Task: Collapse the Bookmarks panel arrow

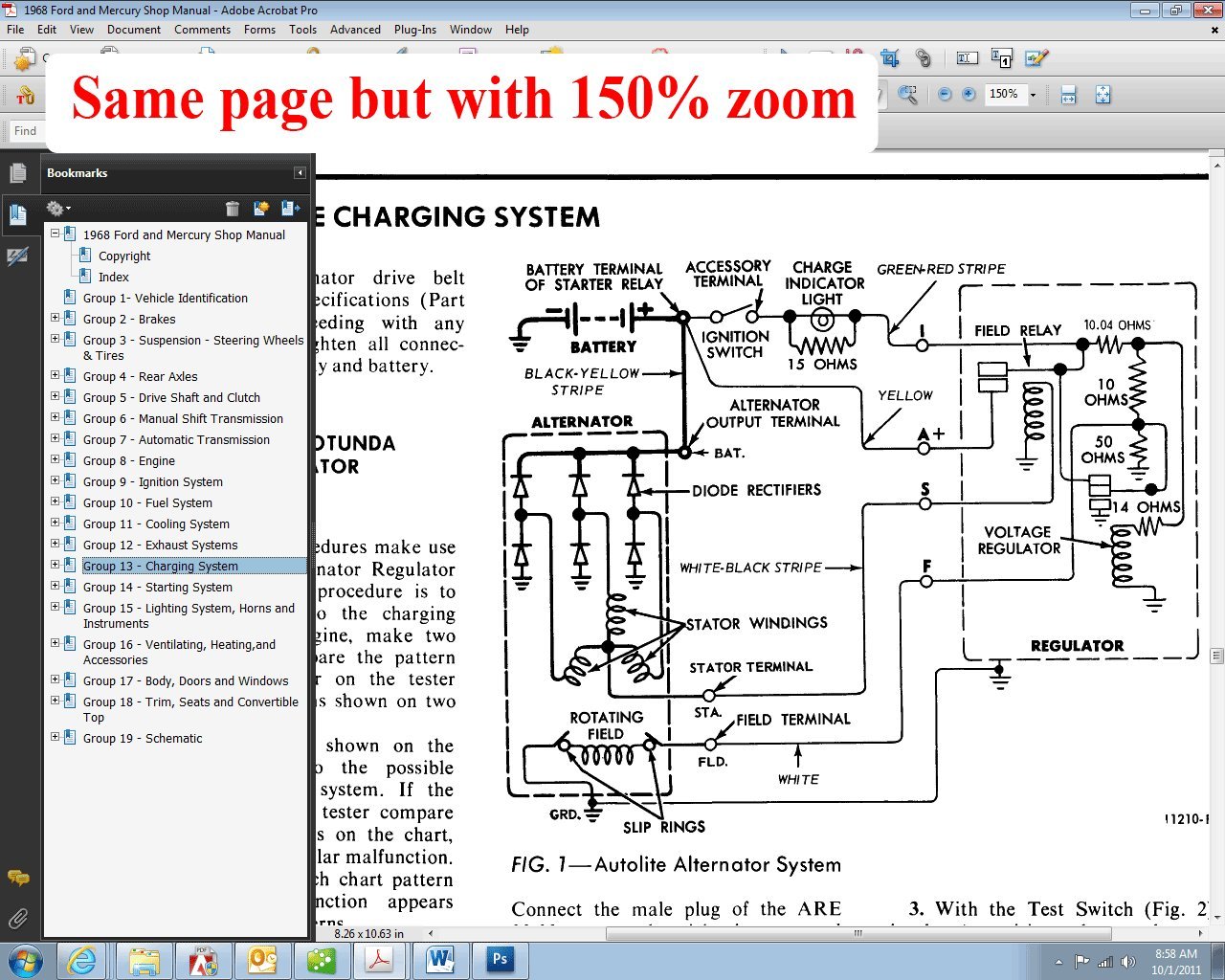Action: pos(300,173)
